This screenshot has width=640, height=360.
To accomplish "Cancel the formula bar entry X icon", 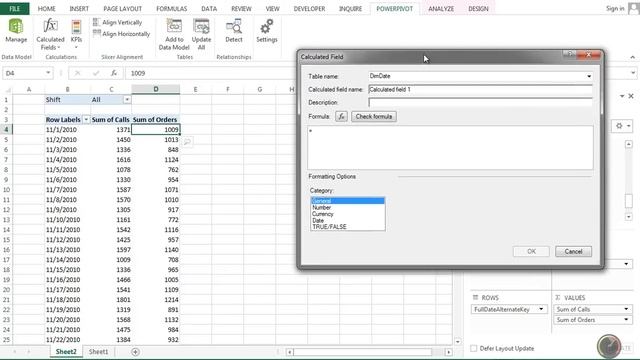I will pos(78,73).
